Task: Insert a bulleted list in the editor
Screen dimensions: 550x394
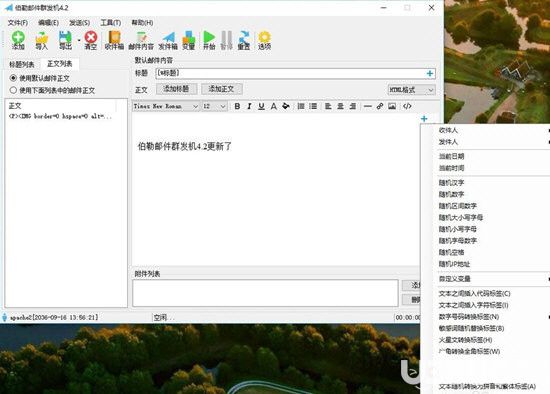Action: pyautogui.click(x=313, y=106)
